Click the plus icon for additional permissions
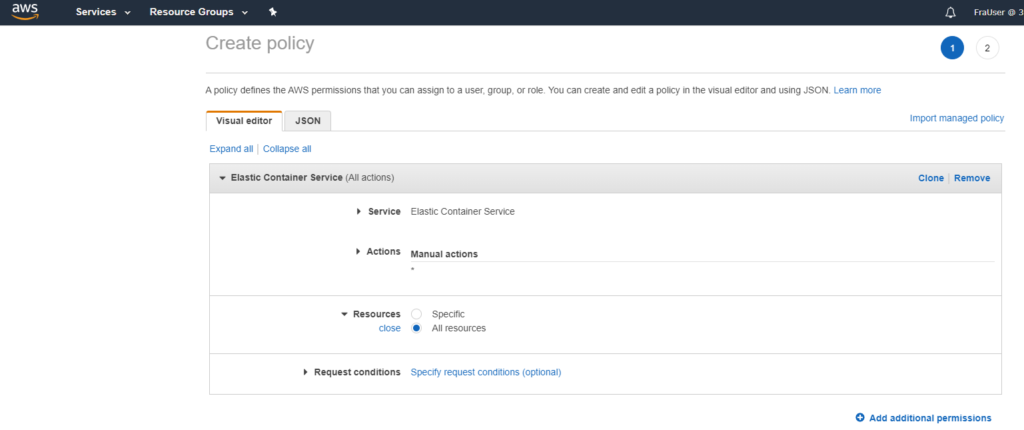Screen dimensions: 1024x430 click(860, 418)
